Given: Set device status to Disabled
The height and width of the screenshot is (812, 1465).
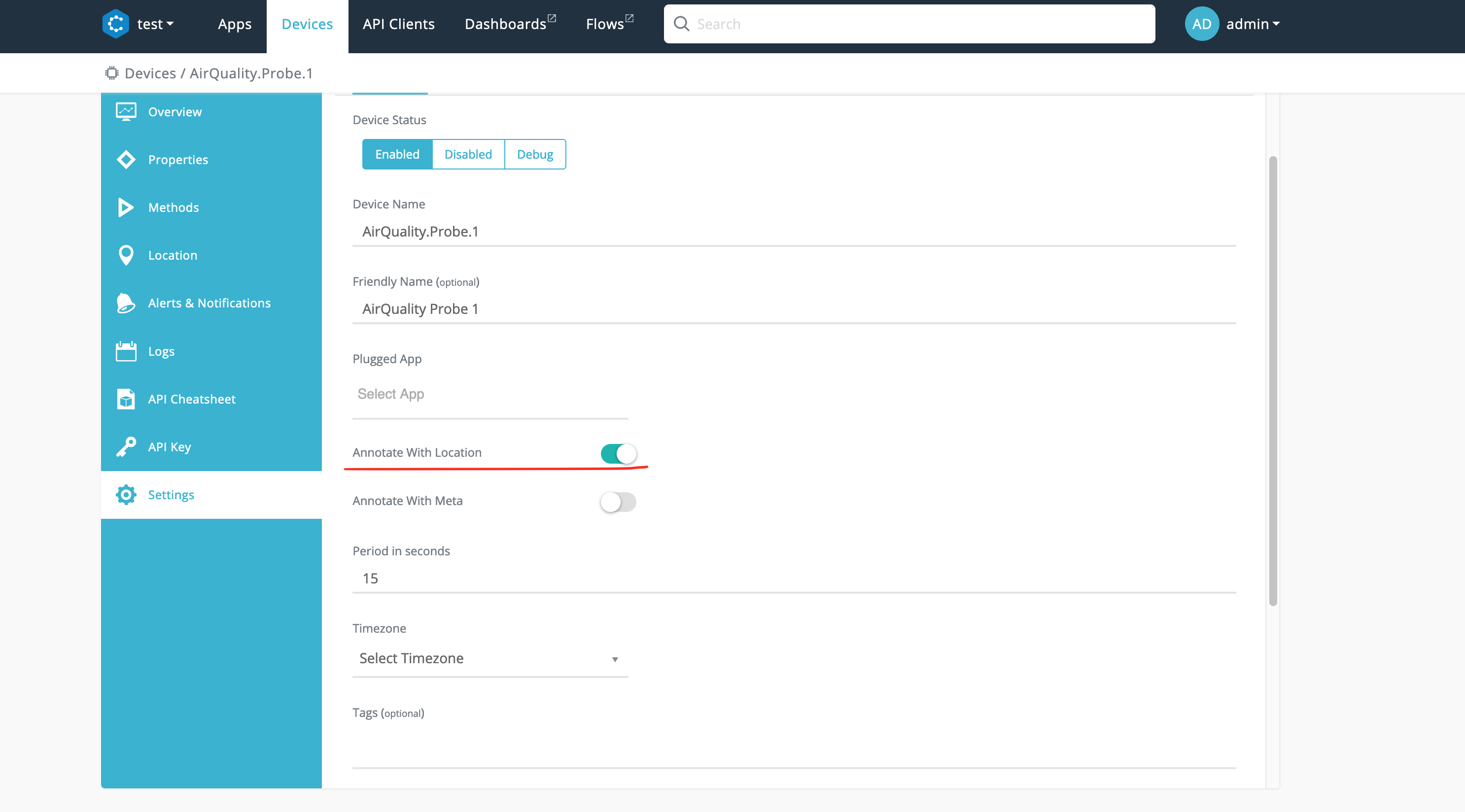Looking at the screenshot, I should (x=467, y=154).
